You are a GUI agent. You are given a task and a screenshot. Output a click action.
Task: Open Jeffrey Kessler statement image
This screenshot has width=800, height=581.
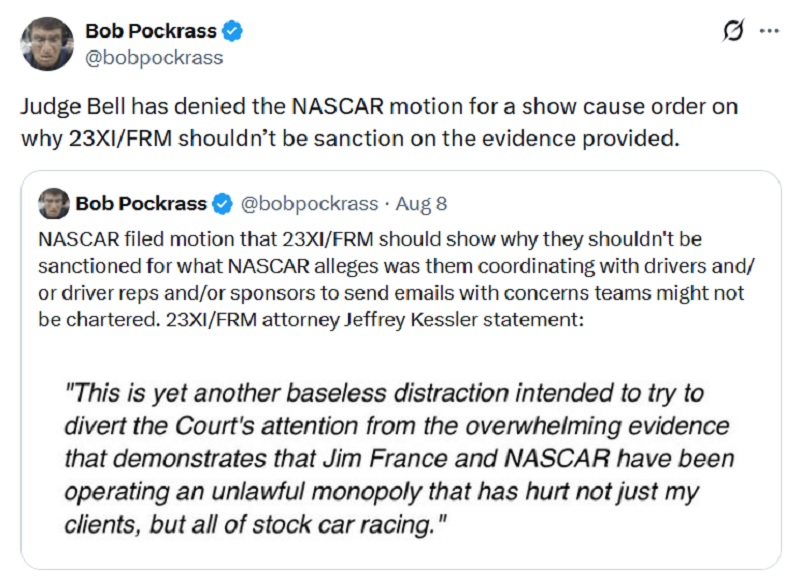pos(400,458)
